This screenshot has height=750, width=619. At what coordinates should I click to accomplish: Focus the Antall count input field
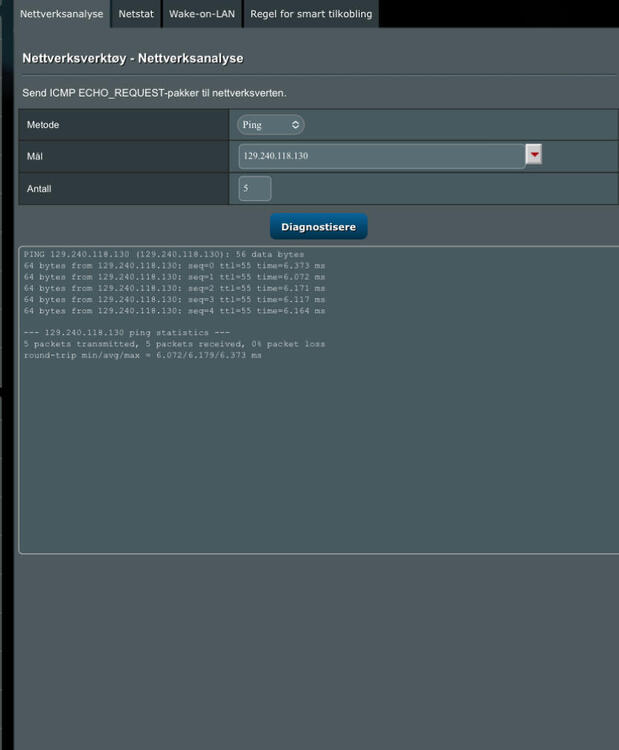pos(254,188)
